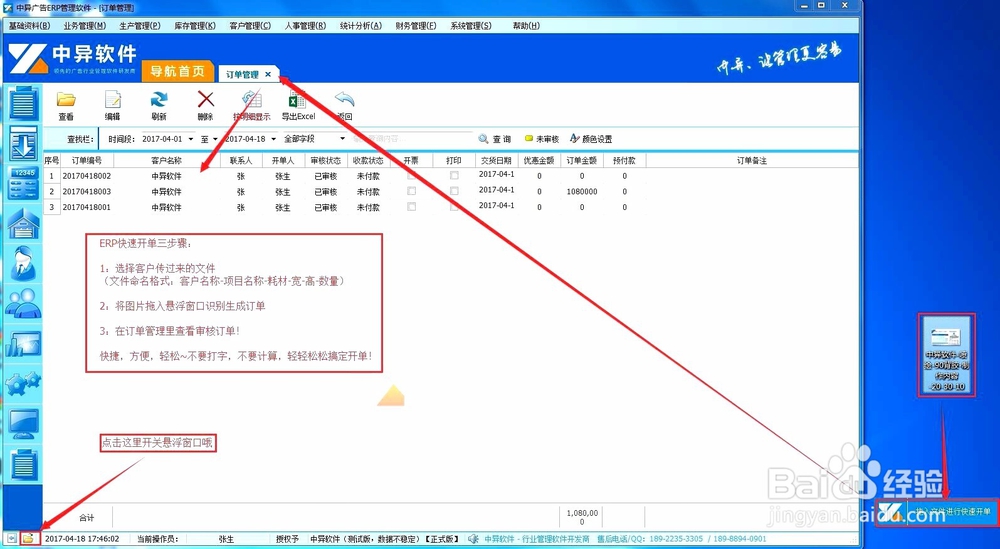Click the quick-order floating window on the desktop
The height and width of the screenshot is (549, 1000).
[936, 511]
